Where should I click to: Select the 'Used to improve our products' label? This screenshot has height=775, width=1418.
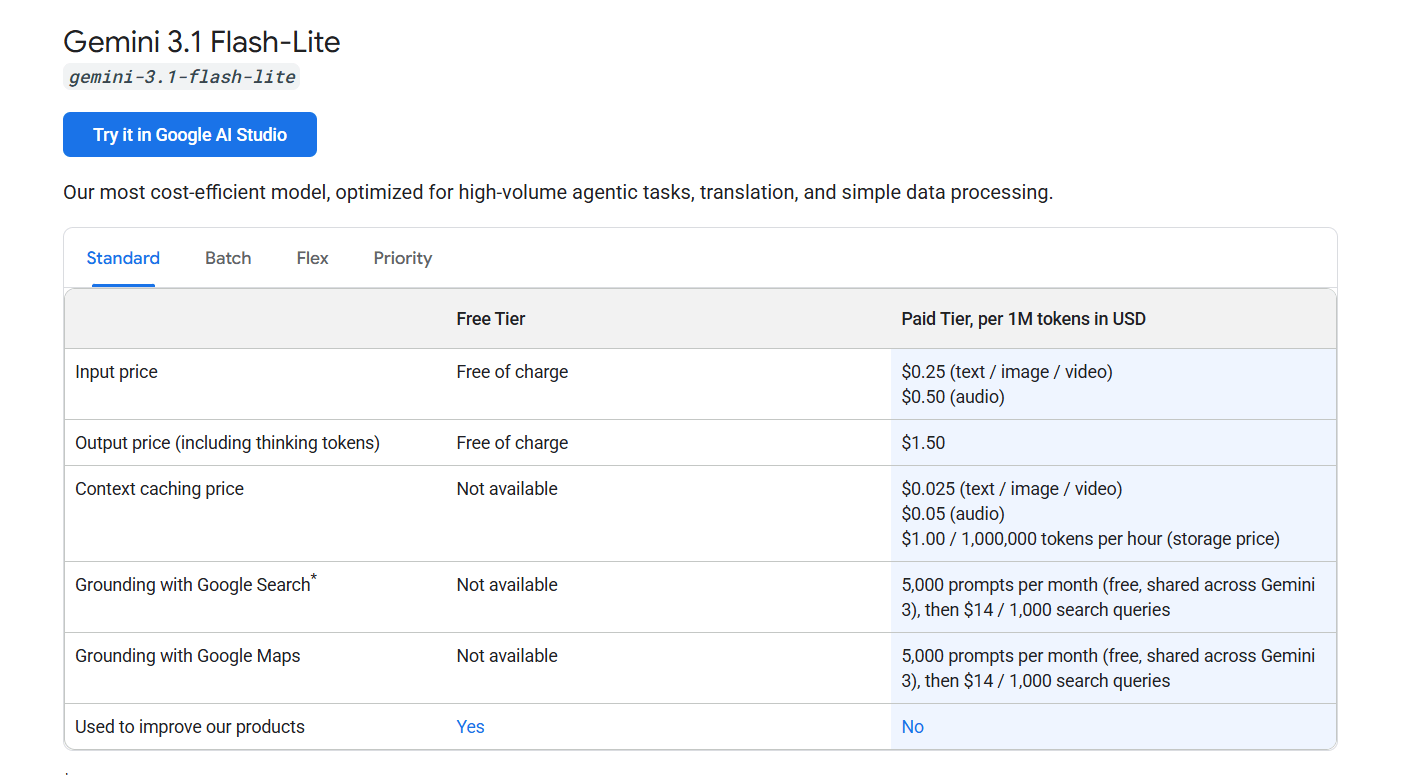point(190,727)
